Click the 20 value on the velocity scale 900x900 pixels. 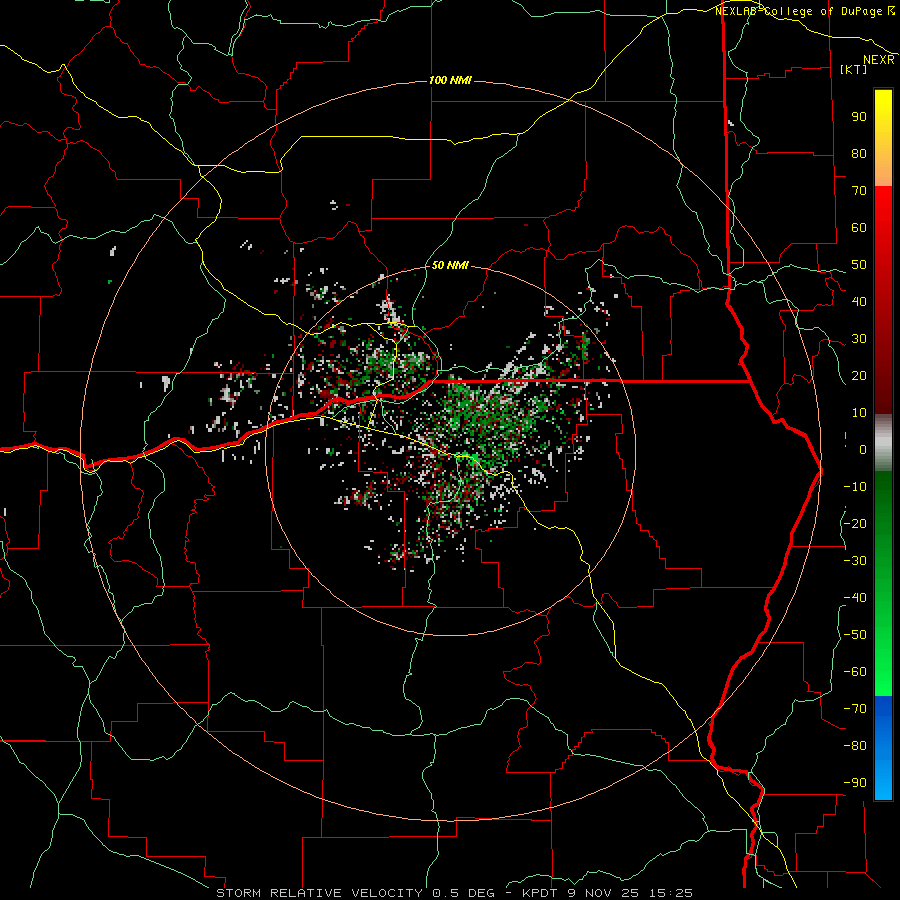coord(859,375)
